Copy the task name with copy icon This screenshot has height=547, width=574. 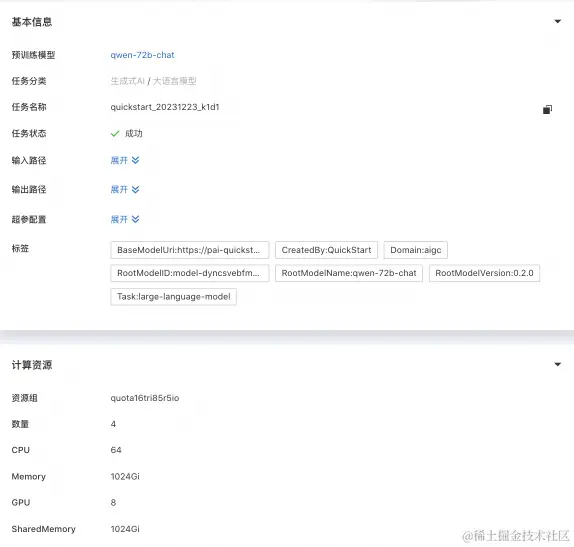point(547,109)
